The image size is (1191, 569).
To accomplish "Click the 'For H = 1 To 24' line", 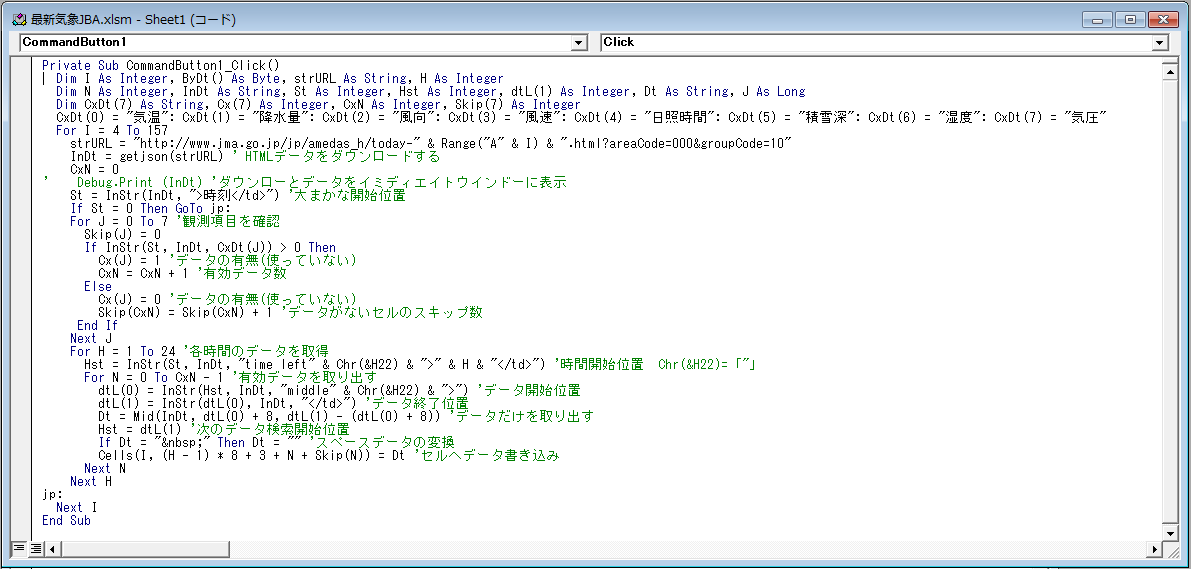I will click(199, 351).
